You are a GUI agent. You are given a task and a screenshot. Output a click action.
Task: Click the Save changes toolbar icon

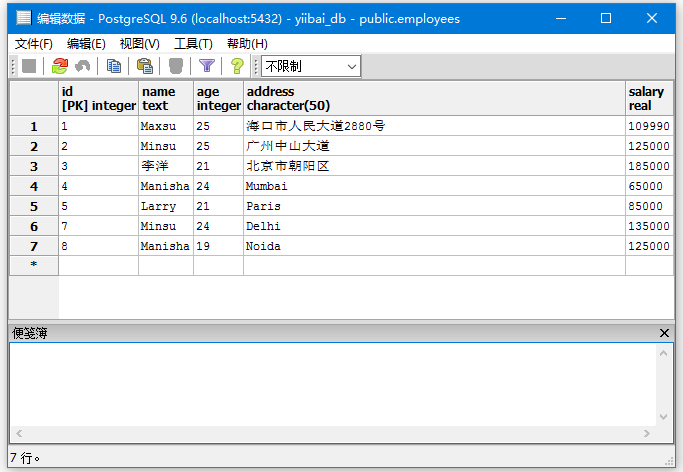29,66
